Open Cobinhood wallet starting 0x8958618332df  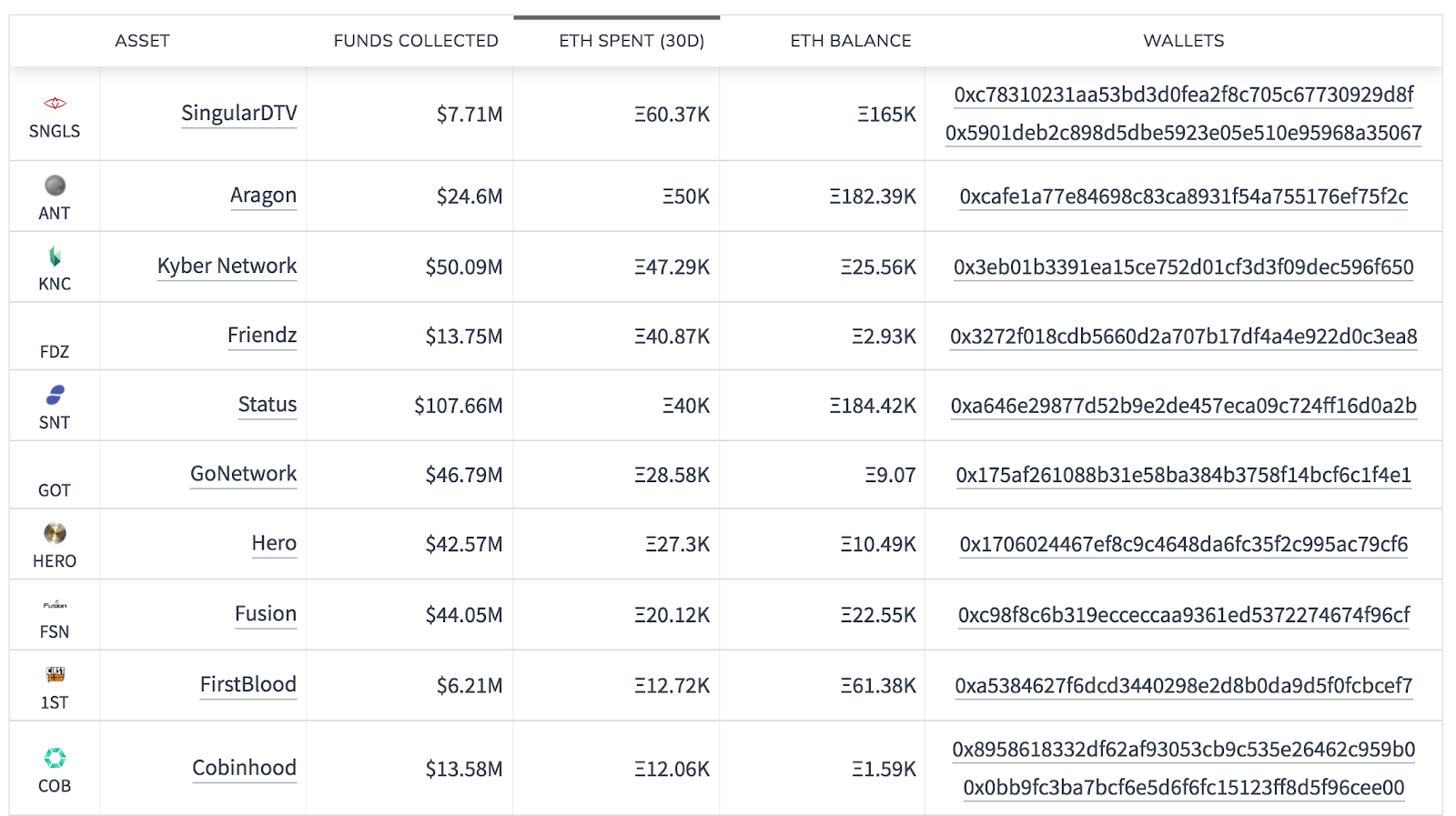click(x=1184, y=750)
